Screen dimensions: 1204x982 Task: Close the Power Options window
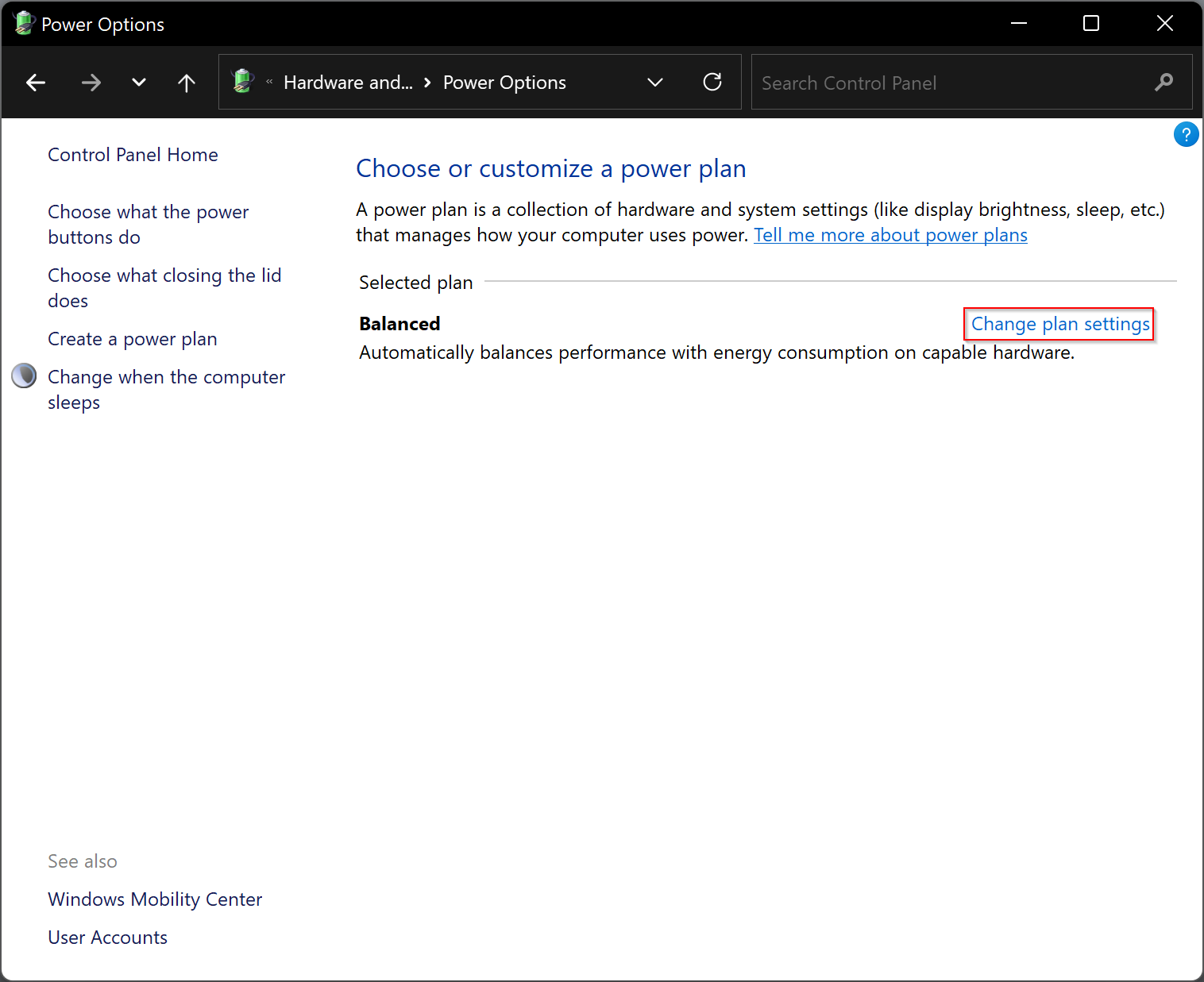point(1165,23)
